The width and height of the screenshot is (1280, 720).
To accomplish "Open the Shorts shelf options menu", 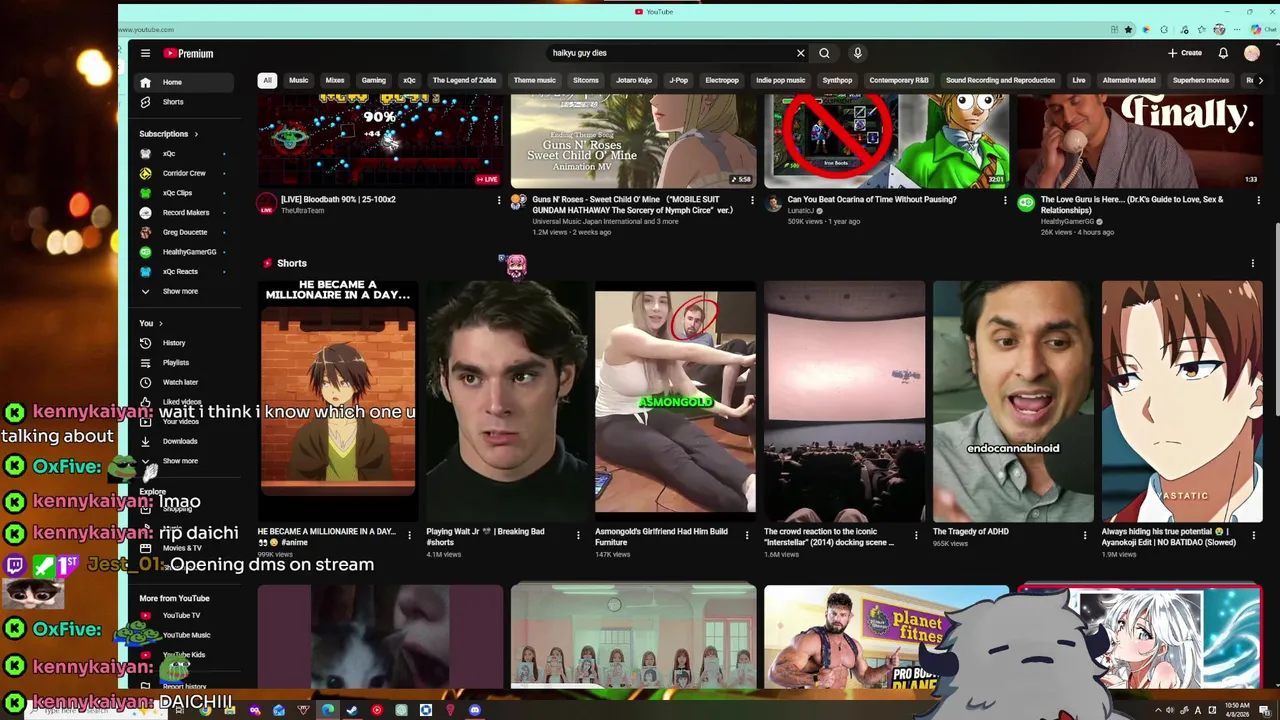I will pos(1253,264).
